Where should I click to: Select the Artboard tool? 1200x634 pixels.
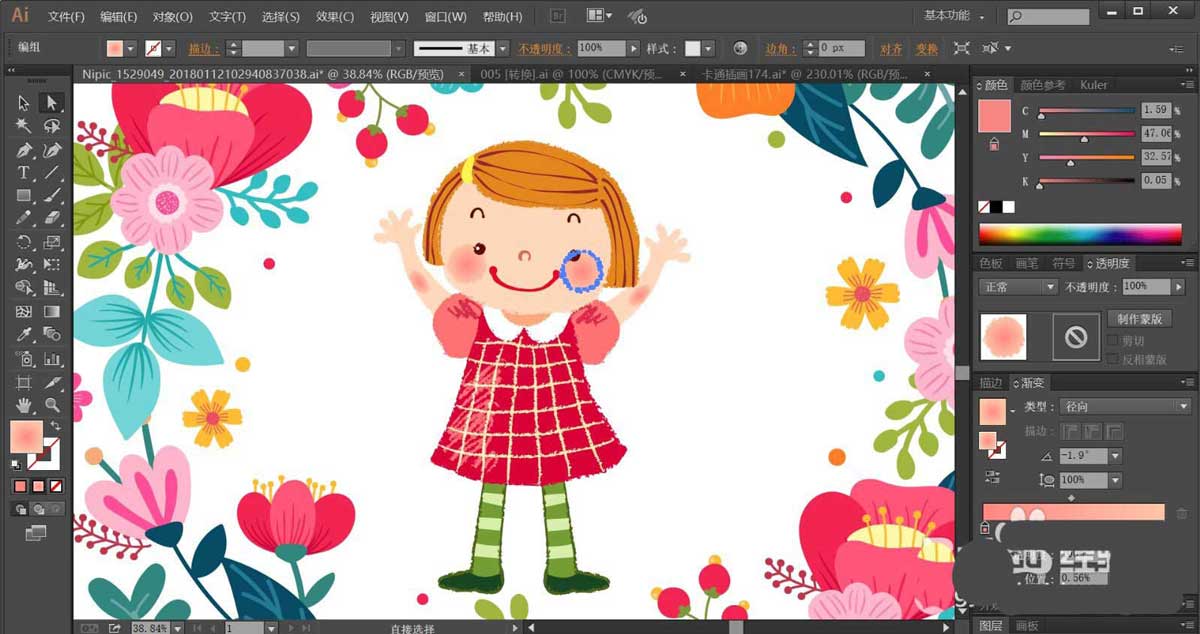(x=24, y=383)
